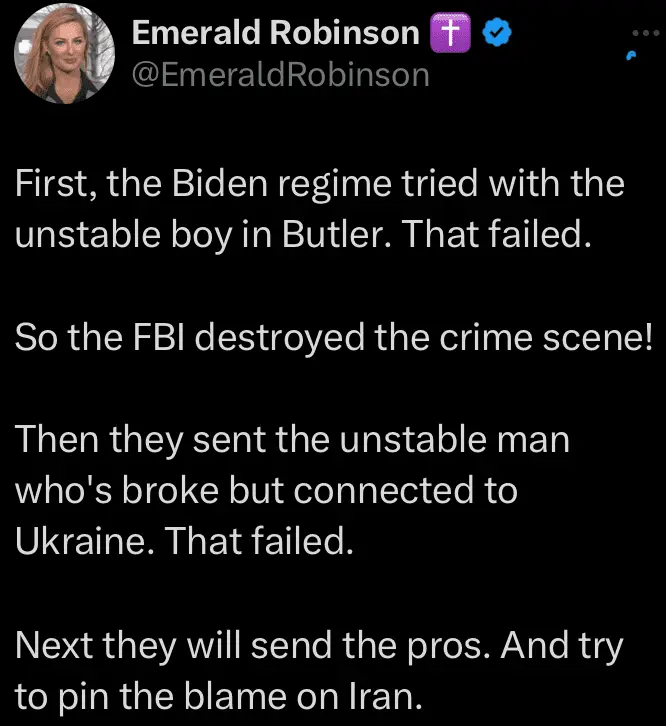
Task: Click the blue verified checkmark badge
Action: [497, 33]
